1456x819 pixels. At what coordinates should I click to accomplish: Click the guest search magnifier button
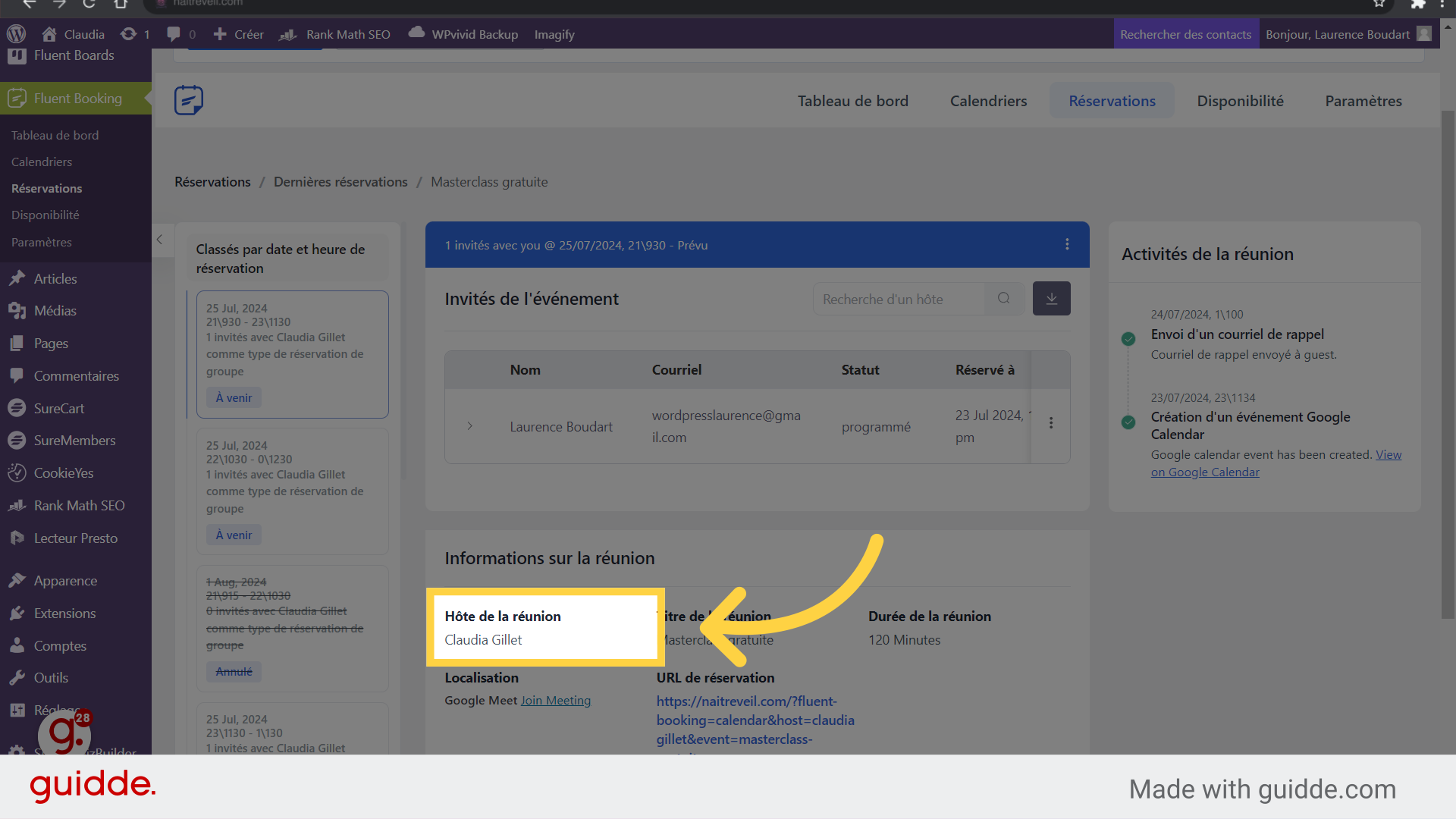pyautogui.click(x=1004, y=299)
